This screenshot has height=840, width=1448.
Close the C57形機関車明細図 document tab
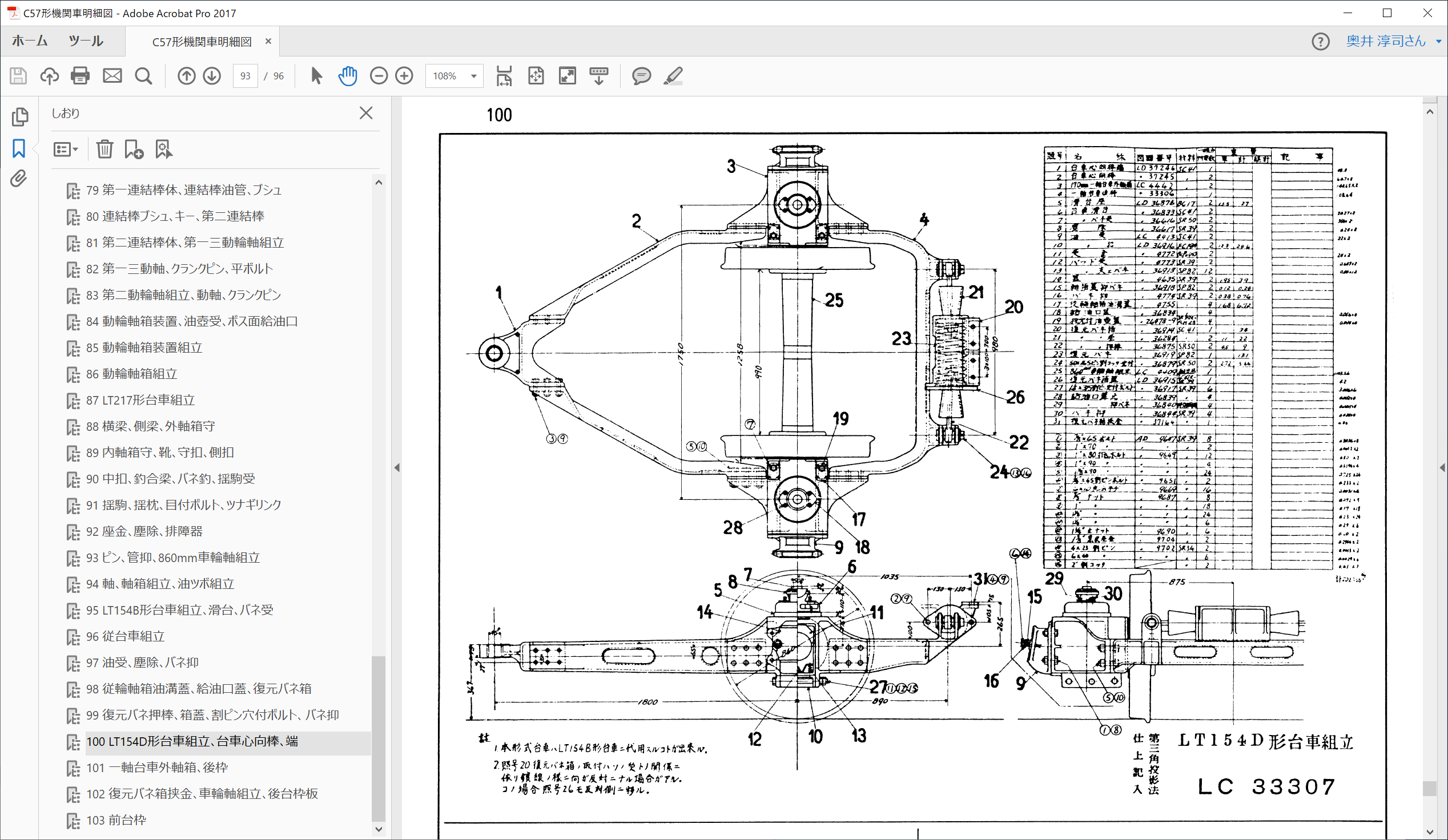click(x=268, y=41)
